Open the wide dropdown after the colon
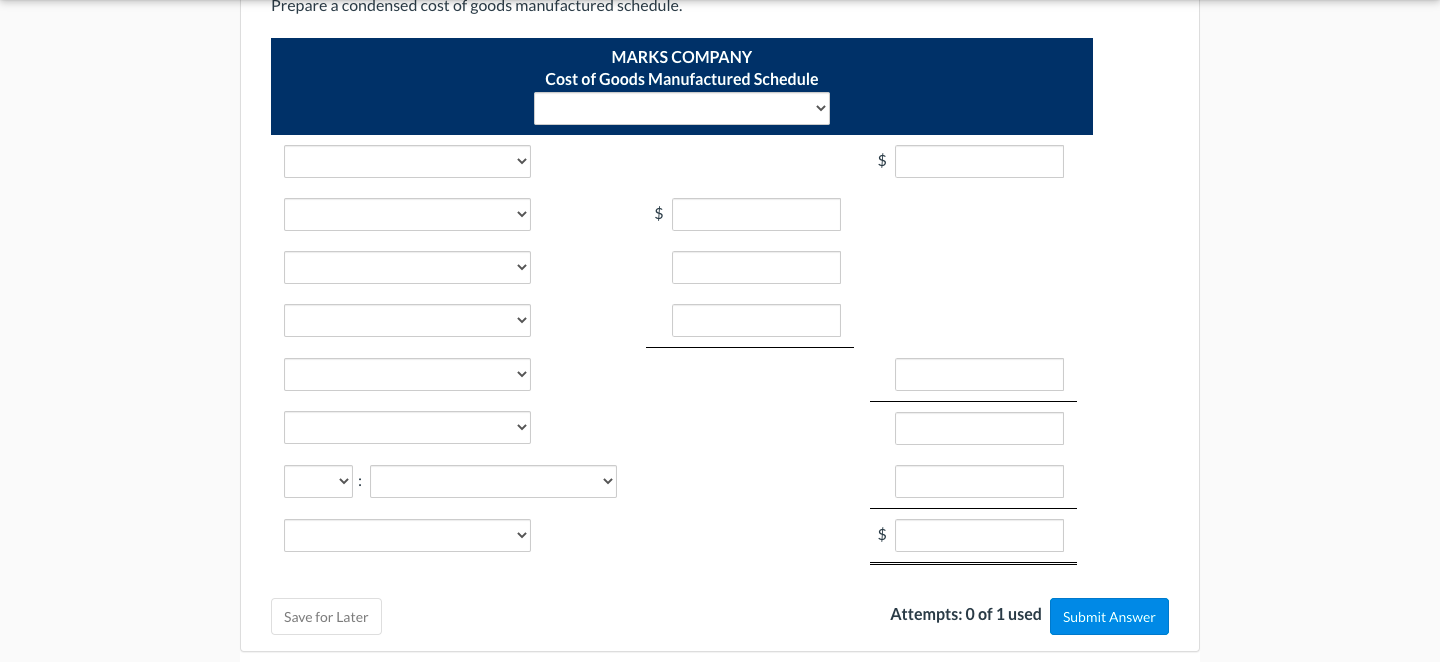Image resolution: width=1440 pixels, height=662 pixels. [493, 481]
